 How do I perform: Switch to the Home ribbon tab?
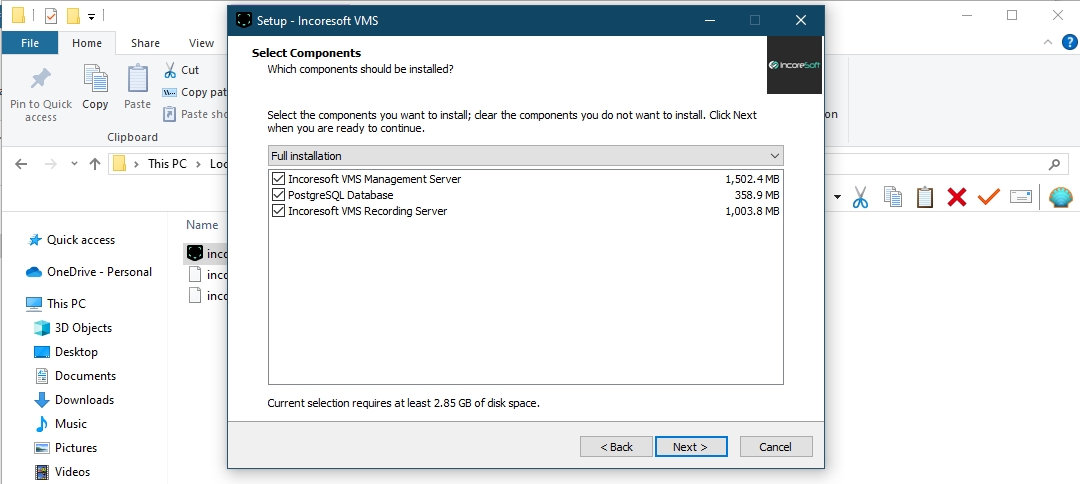click(x=87, y=43)
